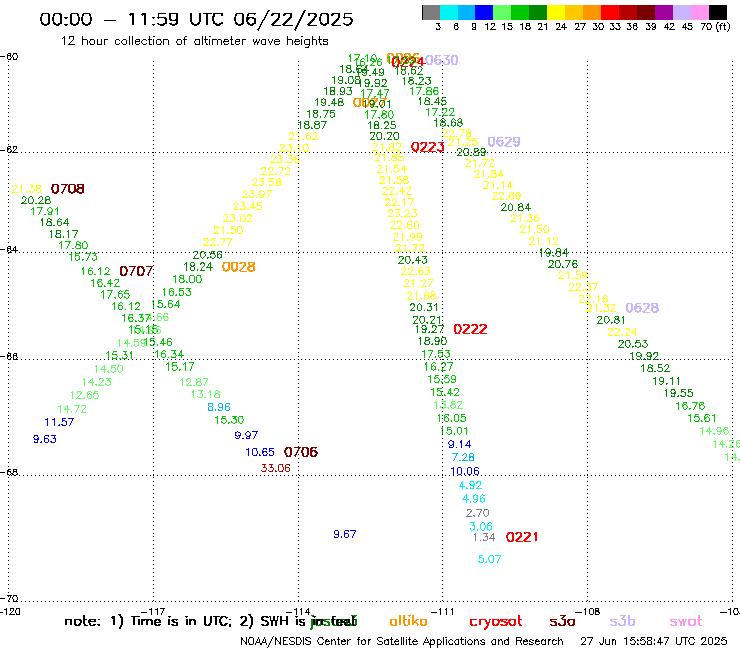This screenshot has width=740, height=650.
Task: Click the light blue 8.96 value
Action: [x=219, y=407]
